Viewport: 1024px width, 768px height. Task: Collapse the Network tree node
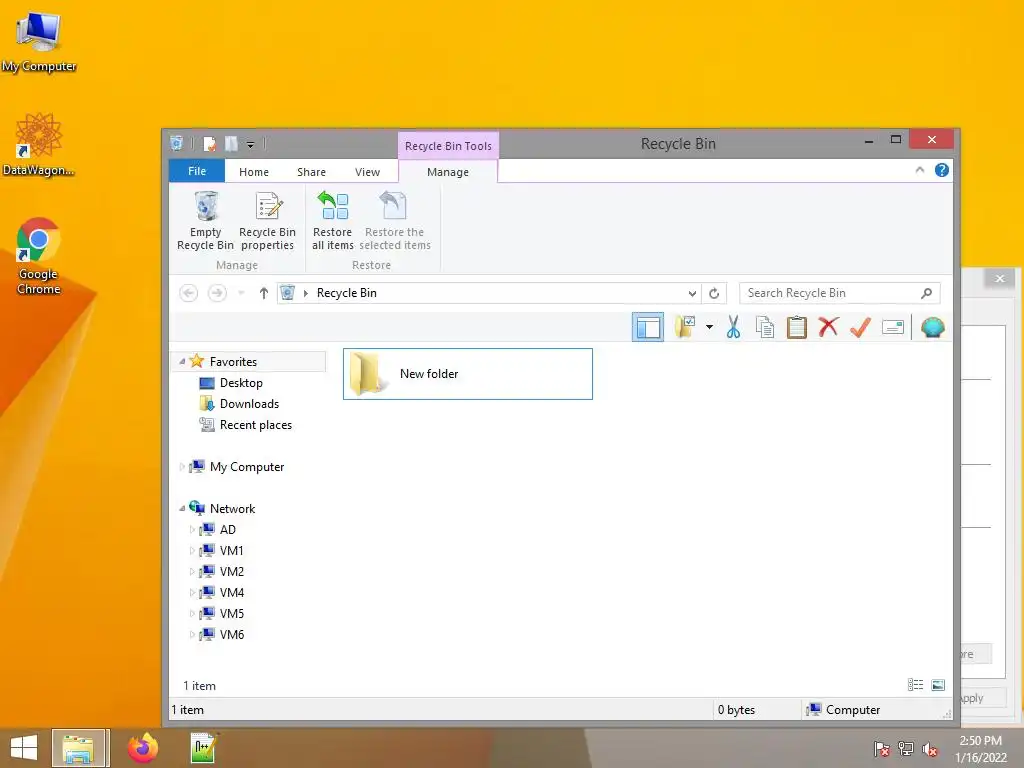182,509
